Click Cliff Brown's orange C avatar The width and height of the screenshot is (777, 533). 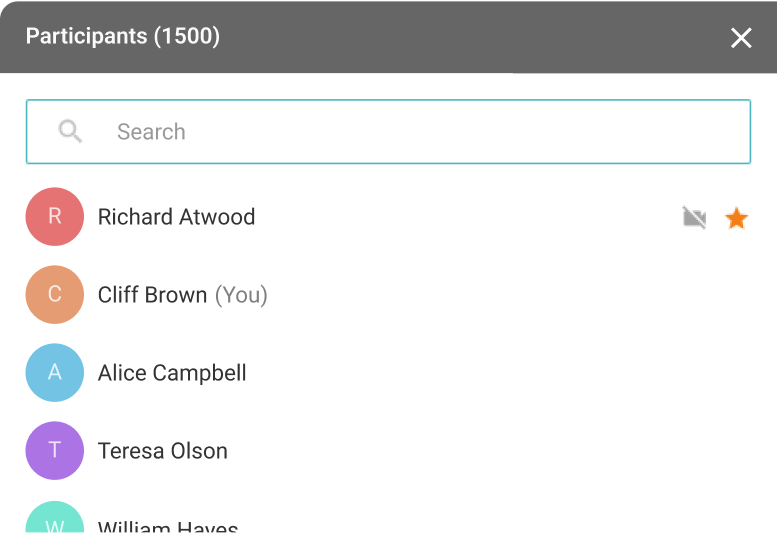[x=55, y=294]
